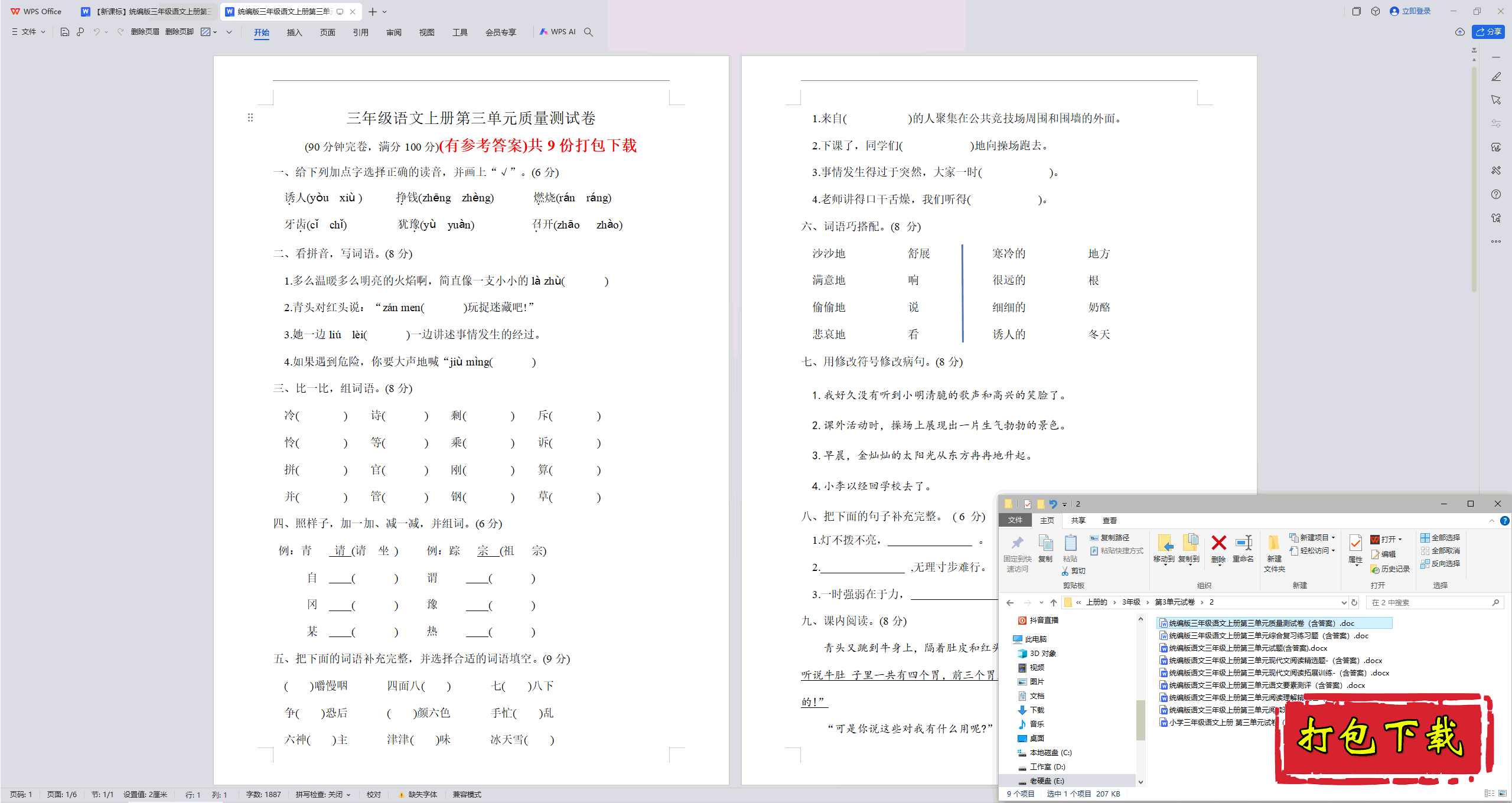Open the 视图 tab in WPS
Image resolution: width=1512 pixels, height=803 pixels.
click(426, 32)
